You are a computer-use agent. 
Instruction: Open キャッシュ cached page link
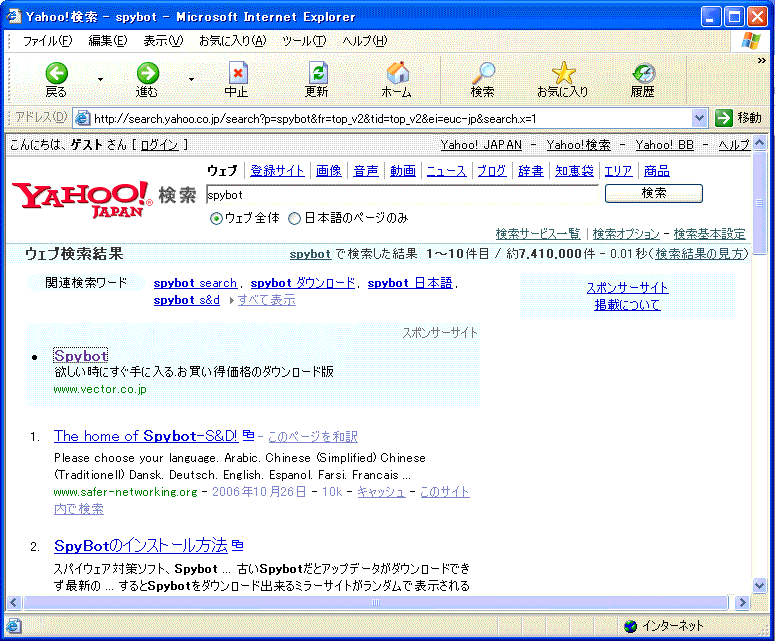(x=381, y=492)
